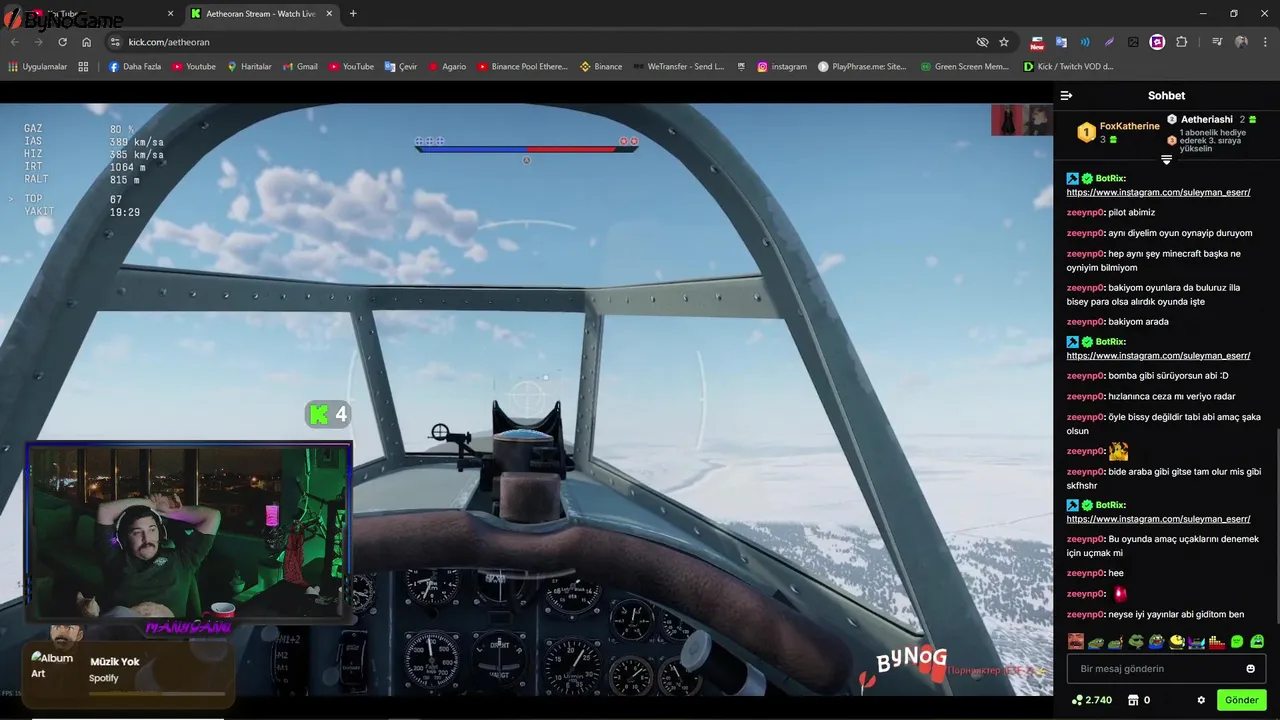Switch to the Aetheoran Stream tab

click(x=261, y=14)
